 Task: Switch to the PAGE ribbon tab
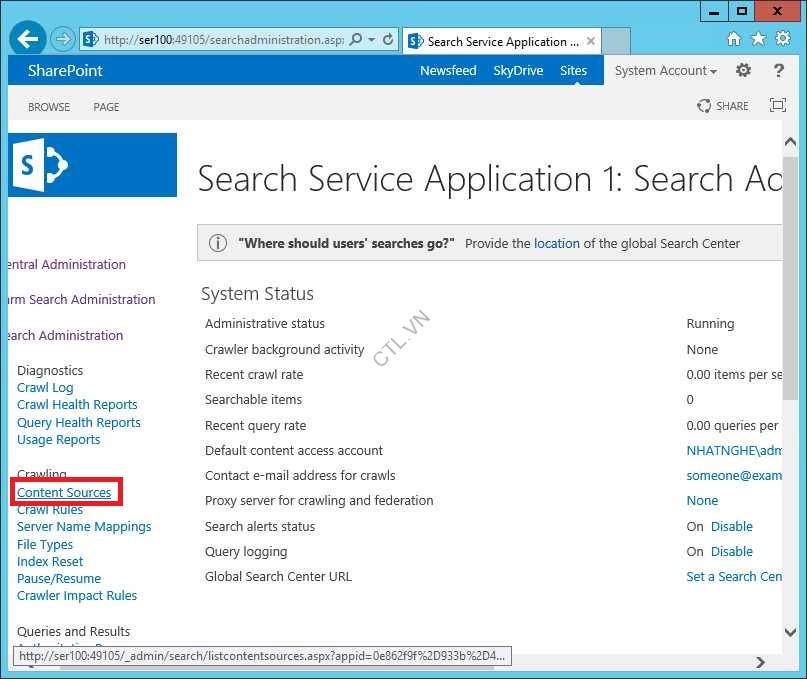point(106,107)
